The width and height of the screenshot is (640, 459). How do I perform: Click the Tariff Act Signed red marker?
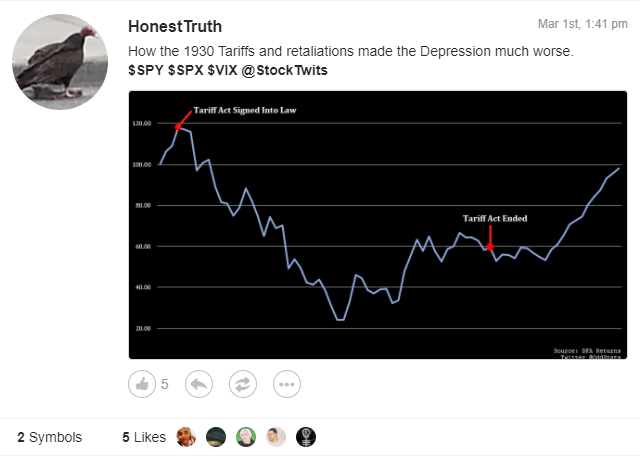point(178,127)
